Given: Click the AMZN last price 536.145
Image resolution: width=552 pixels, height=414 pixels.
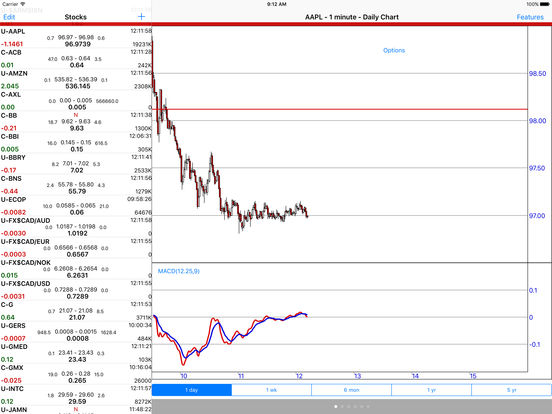Looking at the screenshot, I should point(77,86).
